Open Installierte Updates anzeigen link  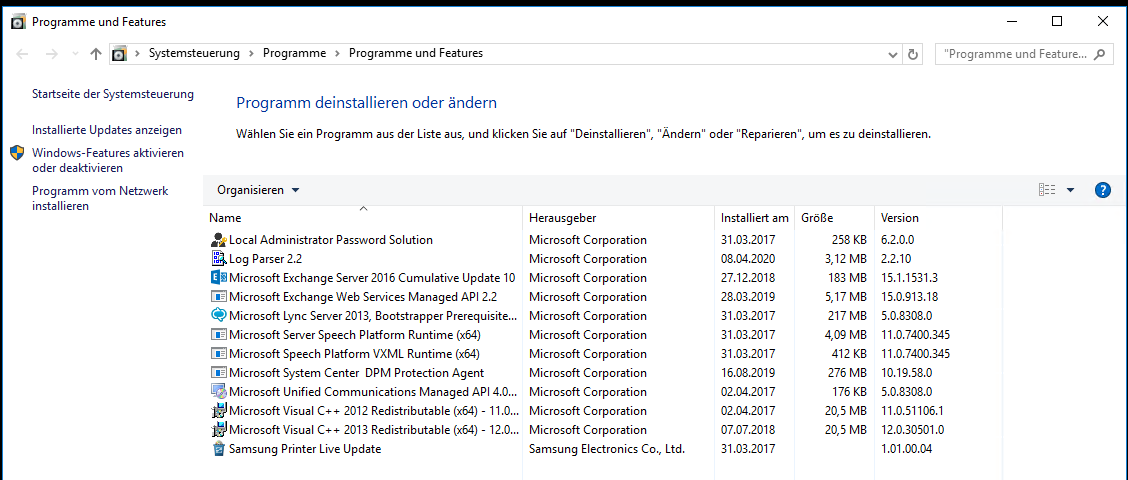point(107,130)
